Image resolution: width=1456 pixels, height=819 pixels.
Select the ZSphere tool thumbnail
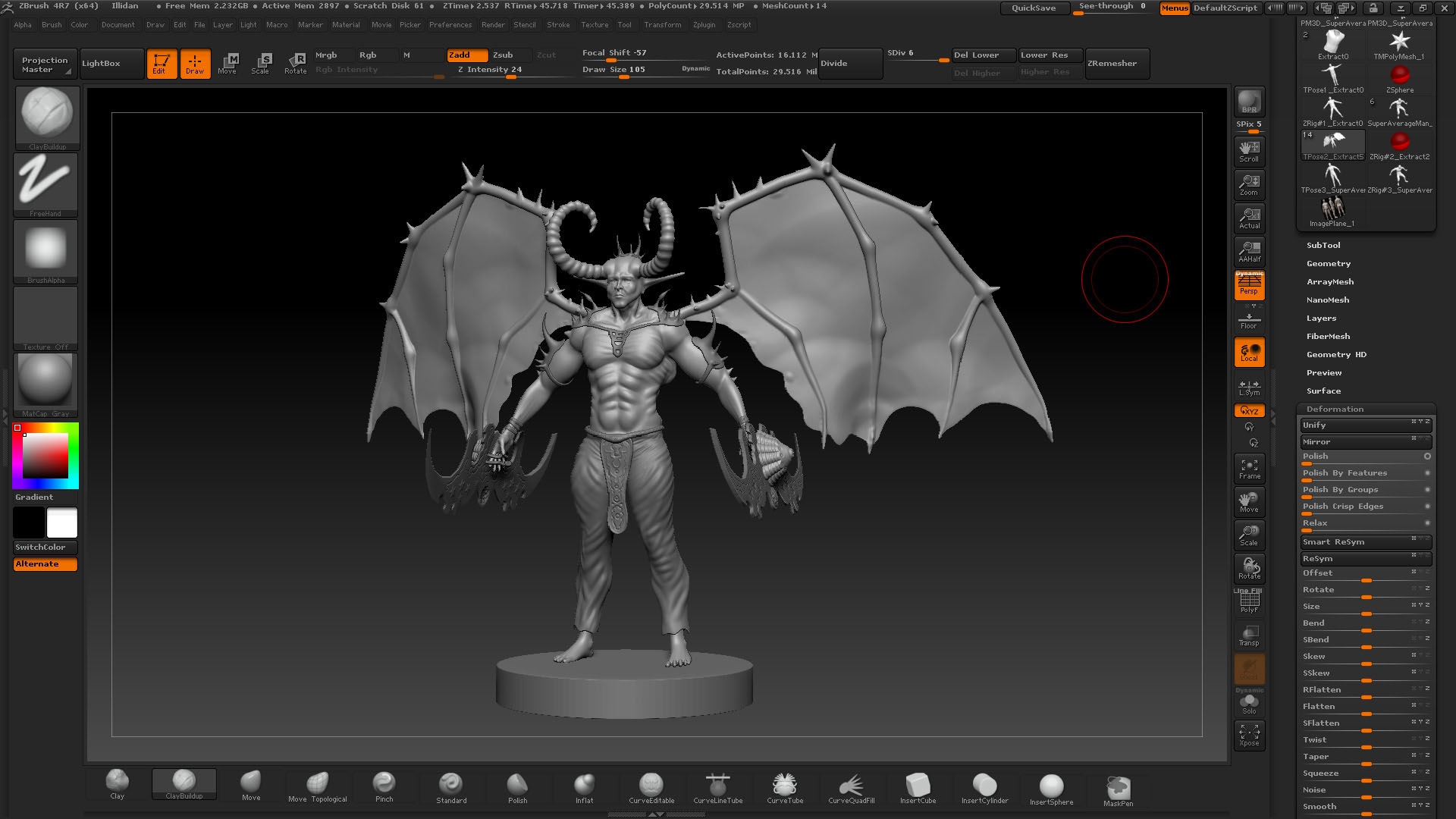tap(1399, 79)
